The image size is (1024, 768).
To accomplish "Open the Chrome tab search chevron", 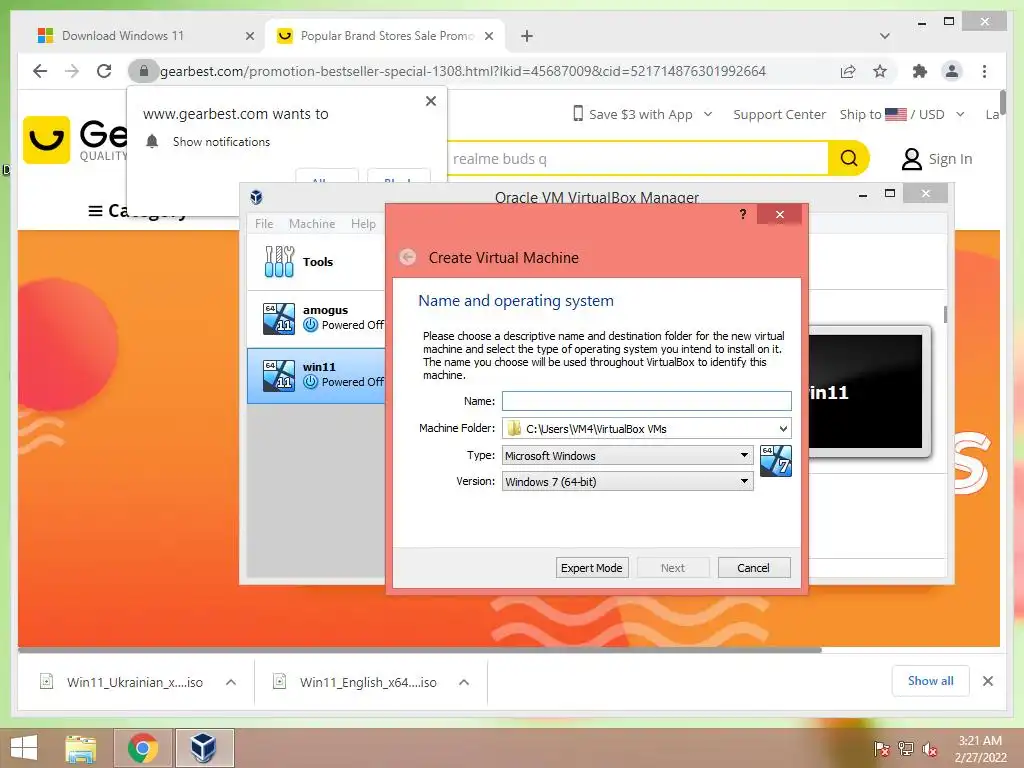I will click(884, 36).
